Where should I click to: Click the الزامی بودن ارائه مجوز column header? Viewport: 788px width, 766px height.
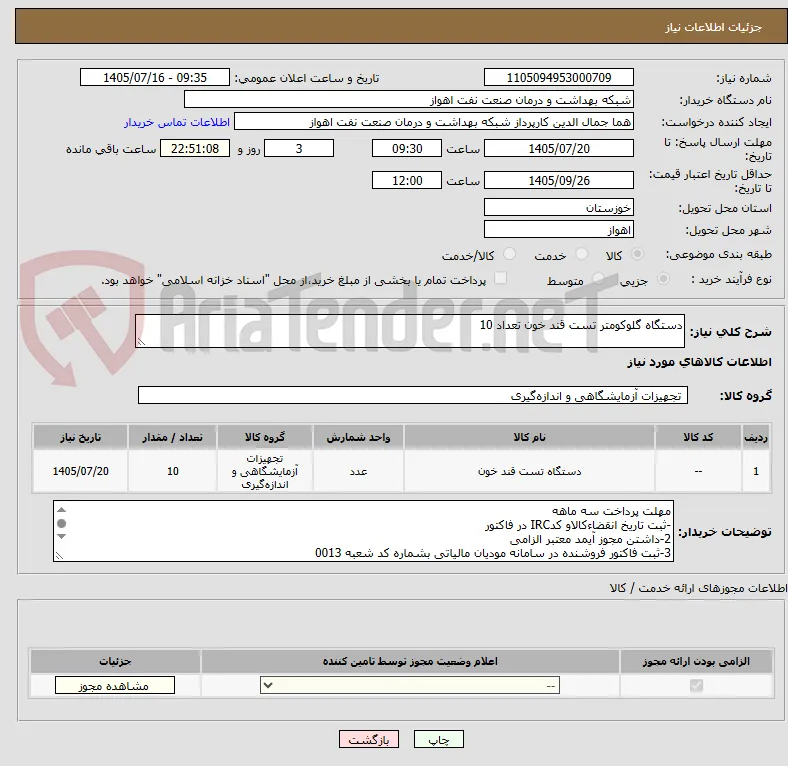click(696, 661)
